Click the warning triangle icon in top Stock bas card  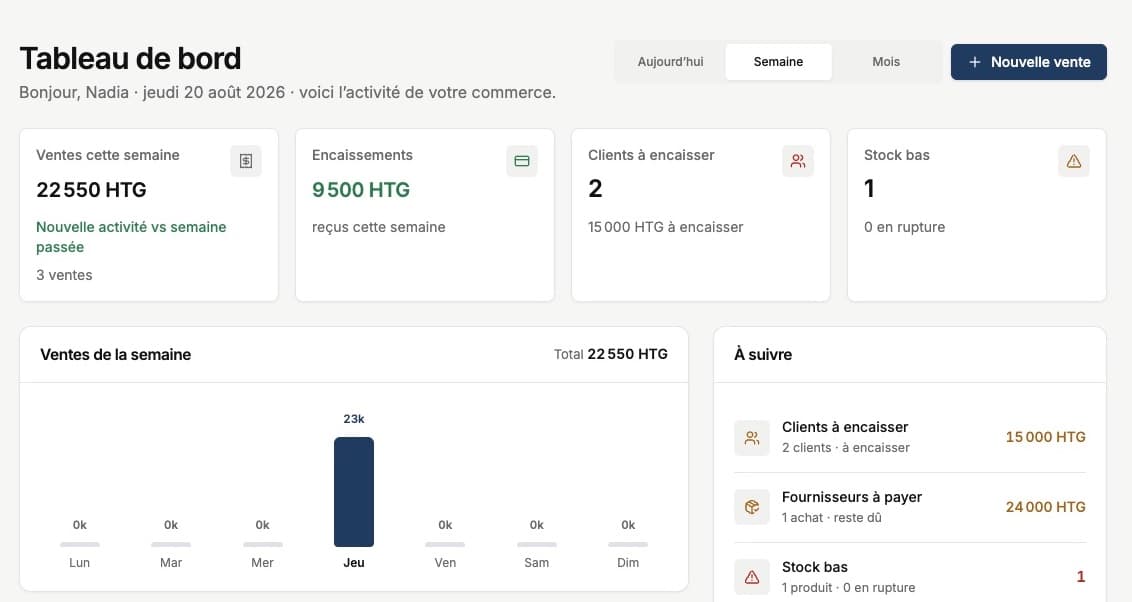click(1074, 161)
